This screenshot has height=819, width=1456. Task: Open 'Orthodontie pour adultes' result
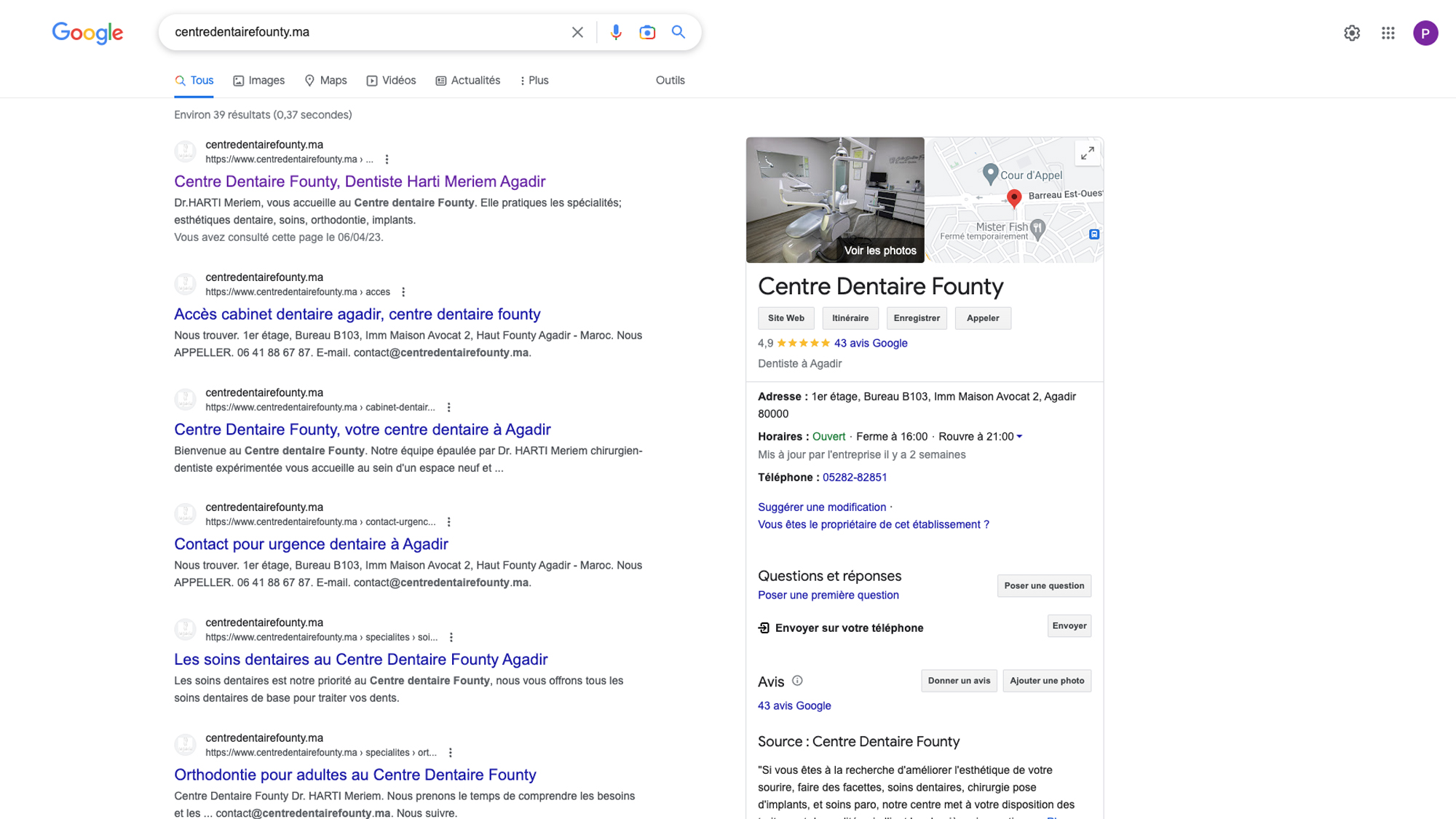pyautogui.click(x=355, y=775)
